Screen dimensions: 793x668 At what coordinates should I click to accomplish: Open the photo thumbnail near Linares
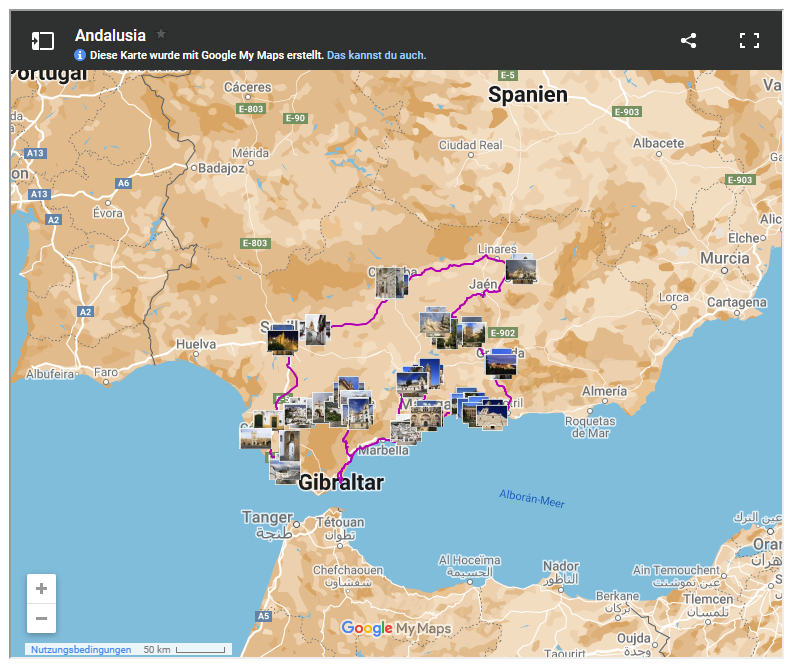[521, 271]
